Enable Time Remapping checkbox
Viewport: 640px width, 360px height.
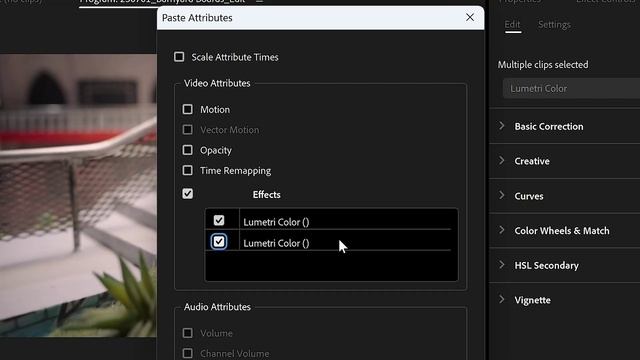187,170
